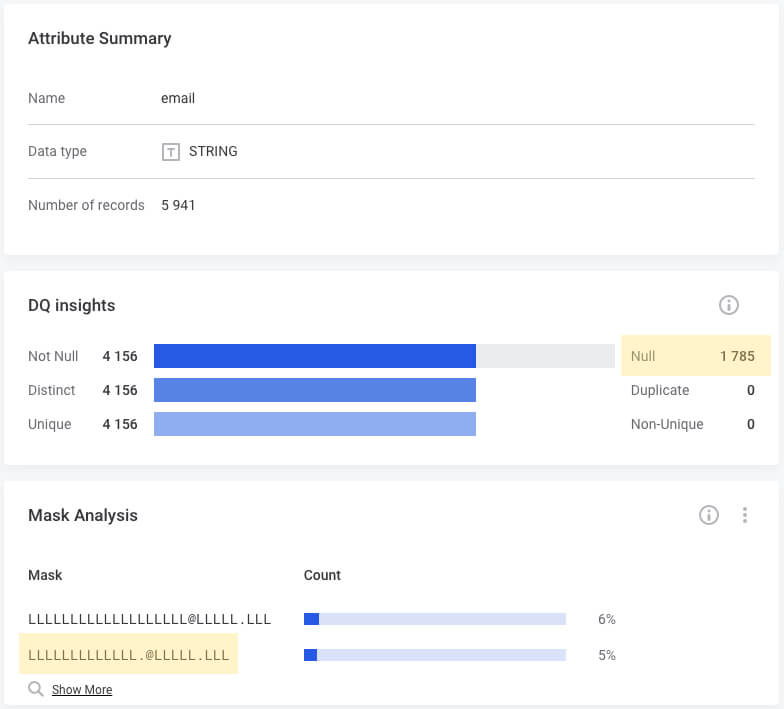The height and width of the screenshot is (709, 784).
Task: Click the STRING data type icon
Action: coord(171,152)
